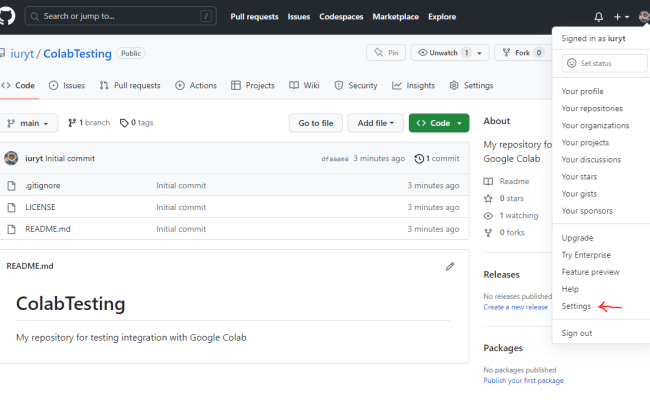The image size is (650, 400).
Task: Open the 0 forks link
Action: coord(504,233)
